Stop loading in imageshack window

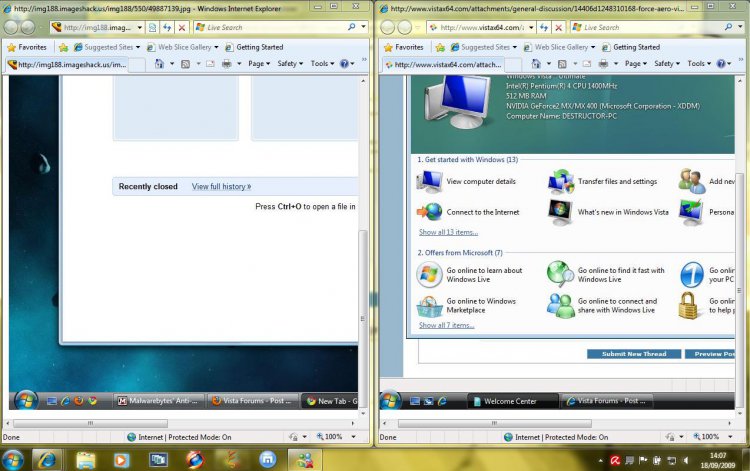pos(181,27)
